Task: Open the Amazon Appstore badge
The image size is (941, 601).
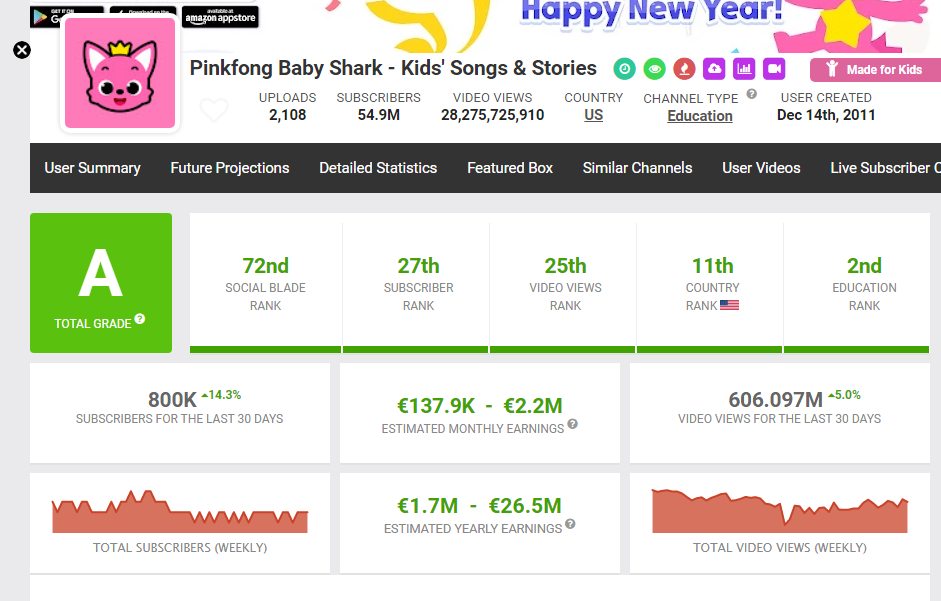Action: [220, 17]
